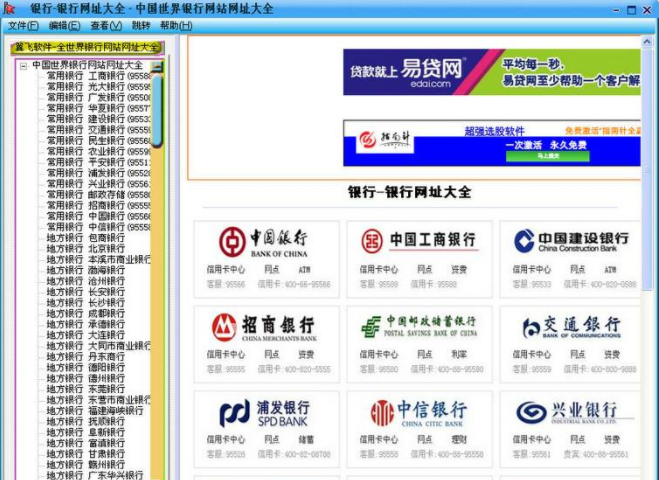Image resolution: width=659 pixels, height=480 pixels.
Task: Select tree item 常用银行 邮政存储
Action: [x=98, y=195]
